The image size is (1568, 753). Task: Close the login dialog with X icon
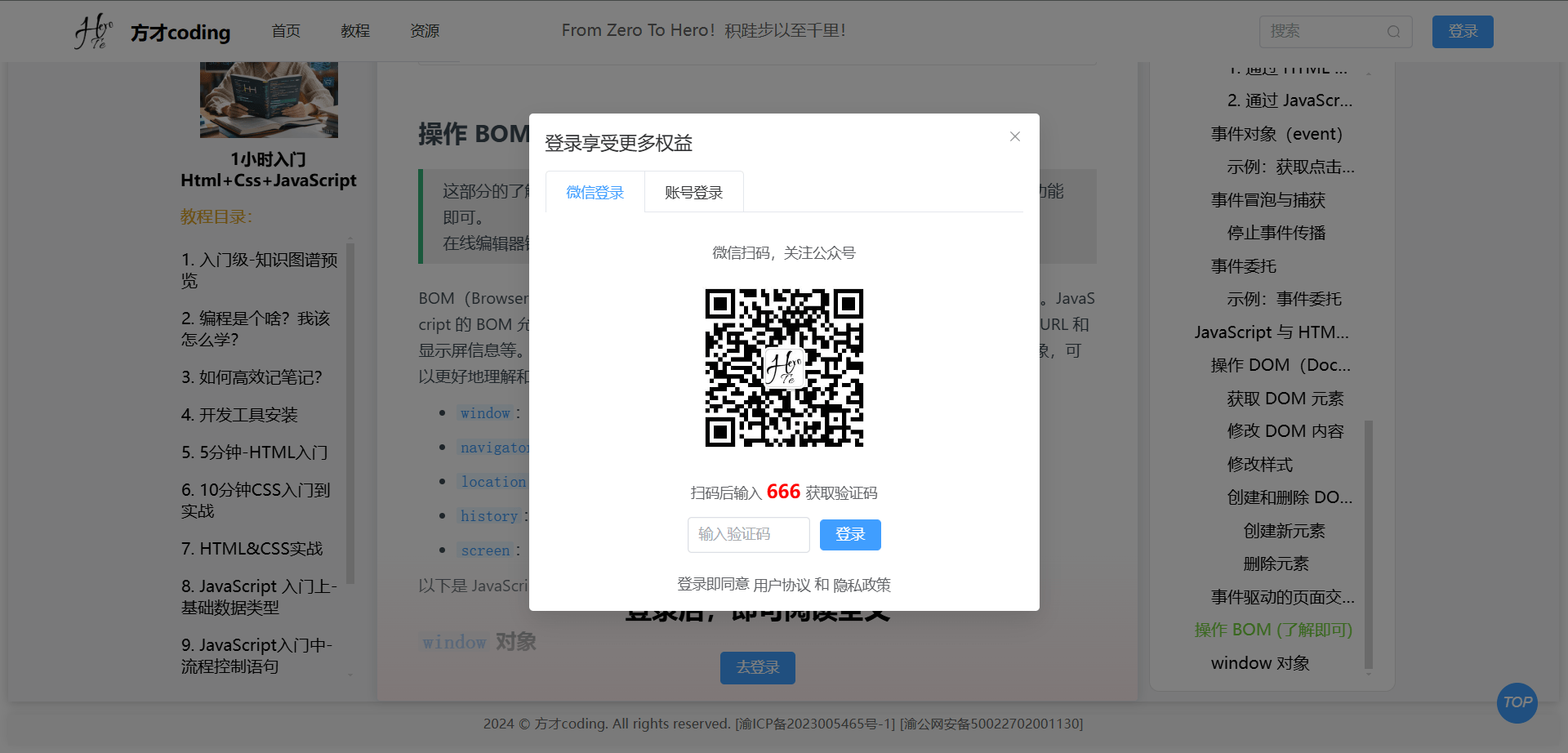[1015, 136]
